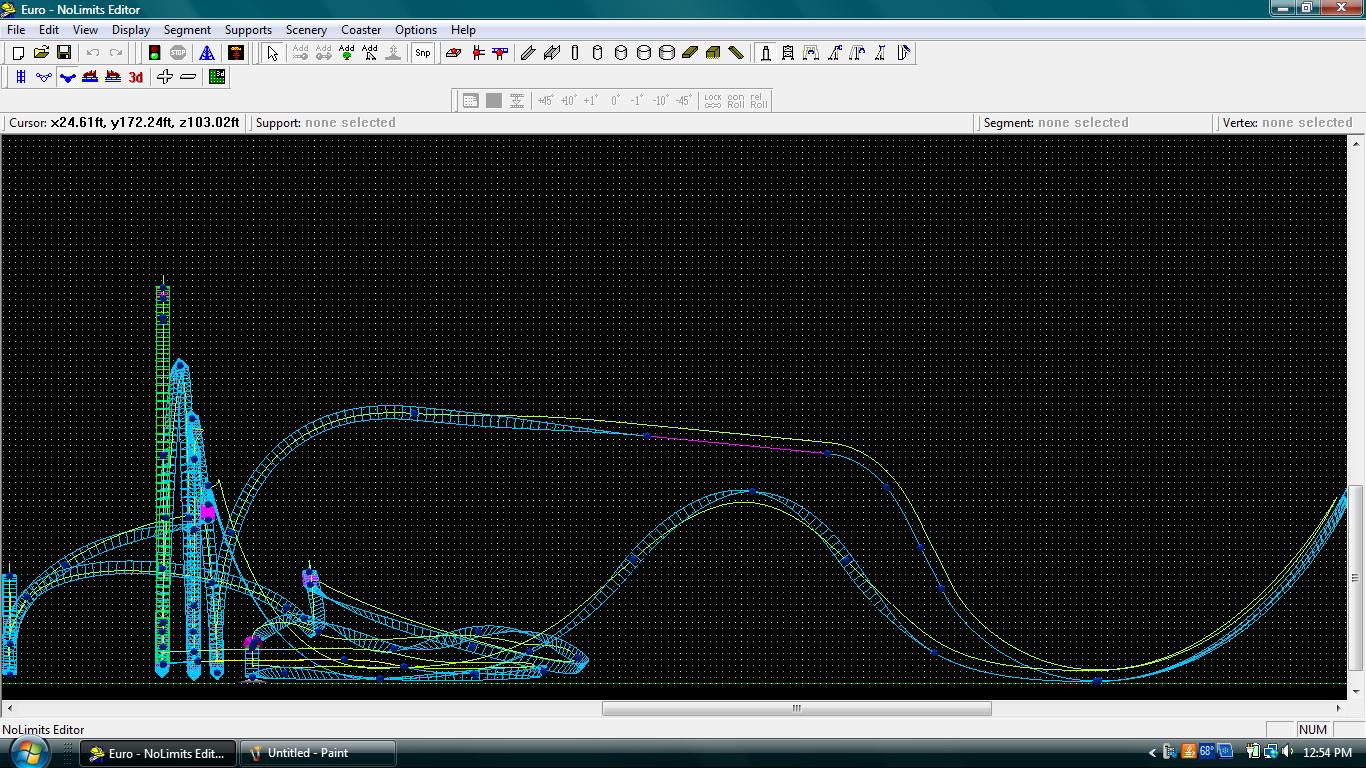
Task: Select the diagonal olive plank icon
Action: 736,53
